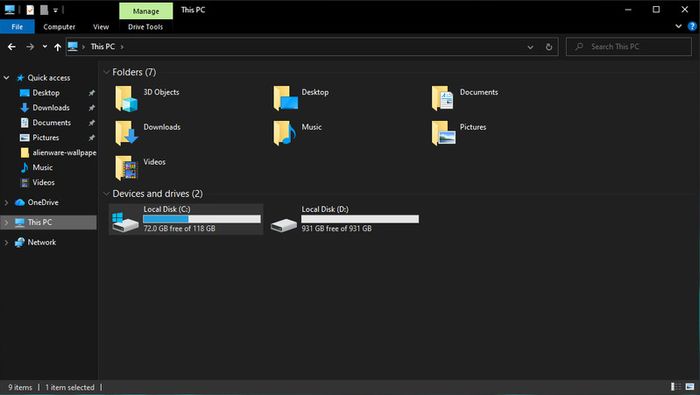This screenshot has height=395, width=700.
Task: Open Documents in Quick access sidebar
Action: click(x=51, y=122)
